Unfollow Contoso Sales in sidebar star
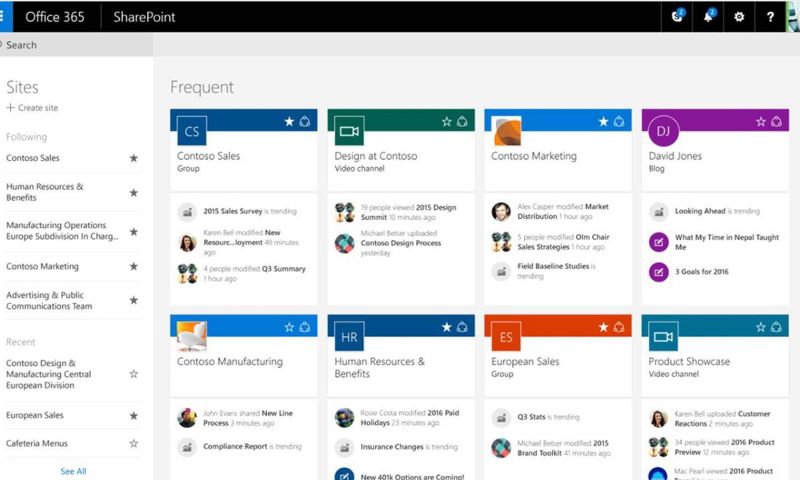This screenshot has width=800, height=480. tap(134, 158)
